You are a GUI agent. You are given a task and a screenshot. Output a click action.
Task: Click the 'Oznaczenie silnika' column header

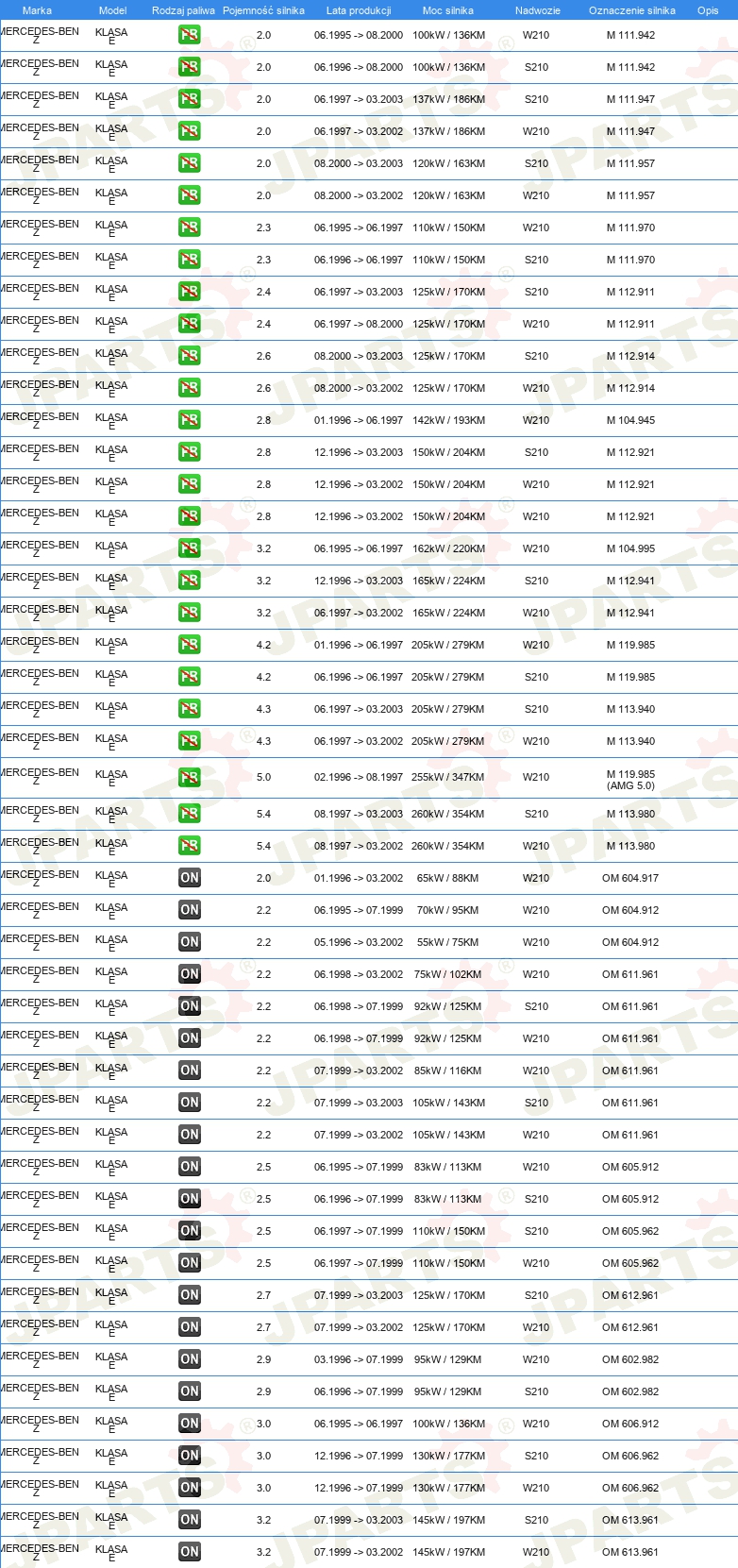click(x=632, y=10)
